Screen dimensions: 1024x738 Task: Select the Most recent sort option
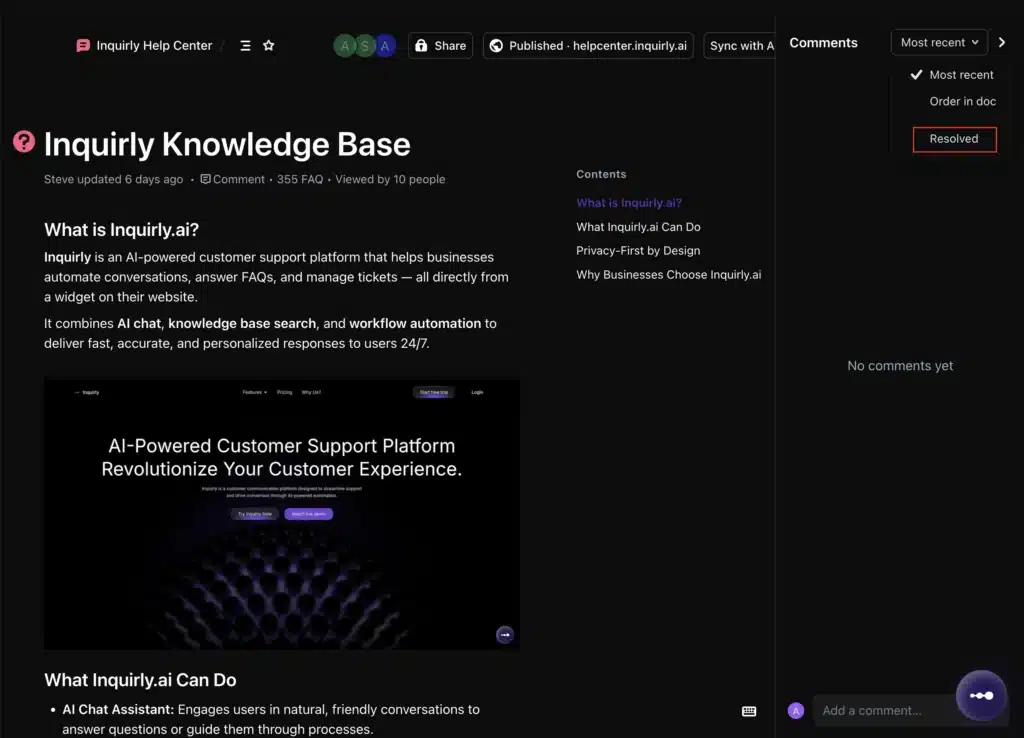[x=952, y=74]
